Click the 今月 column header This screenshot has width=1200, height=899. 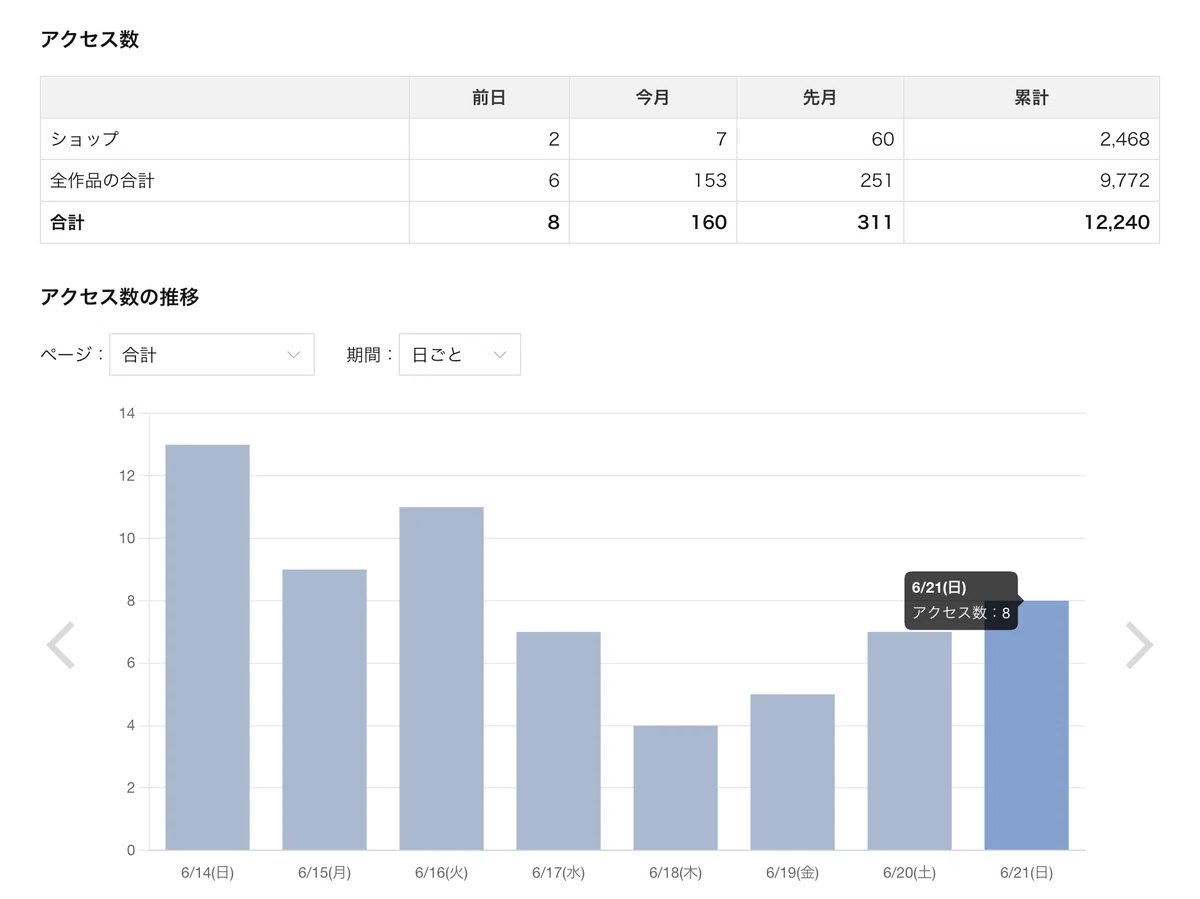tap(653, 98)
